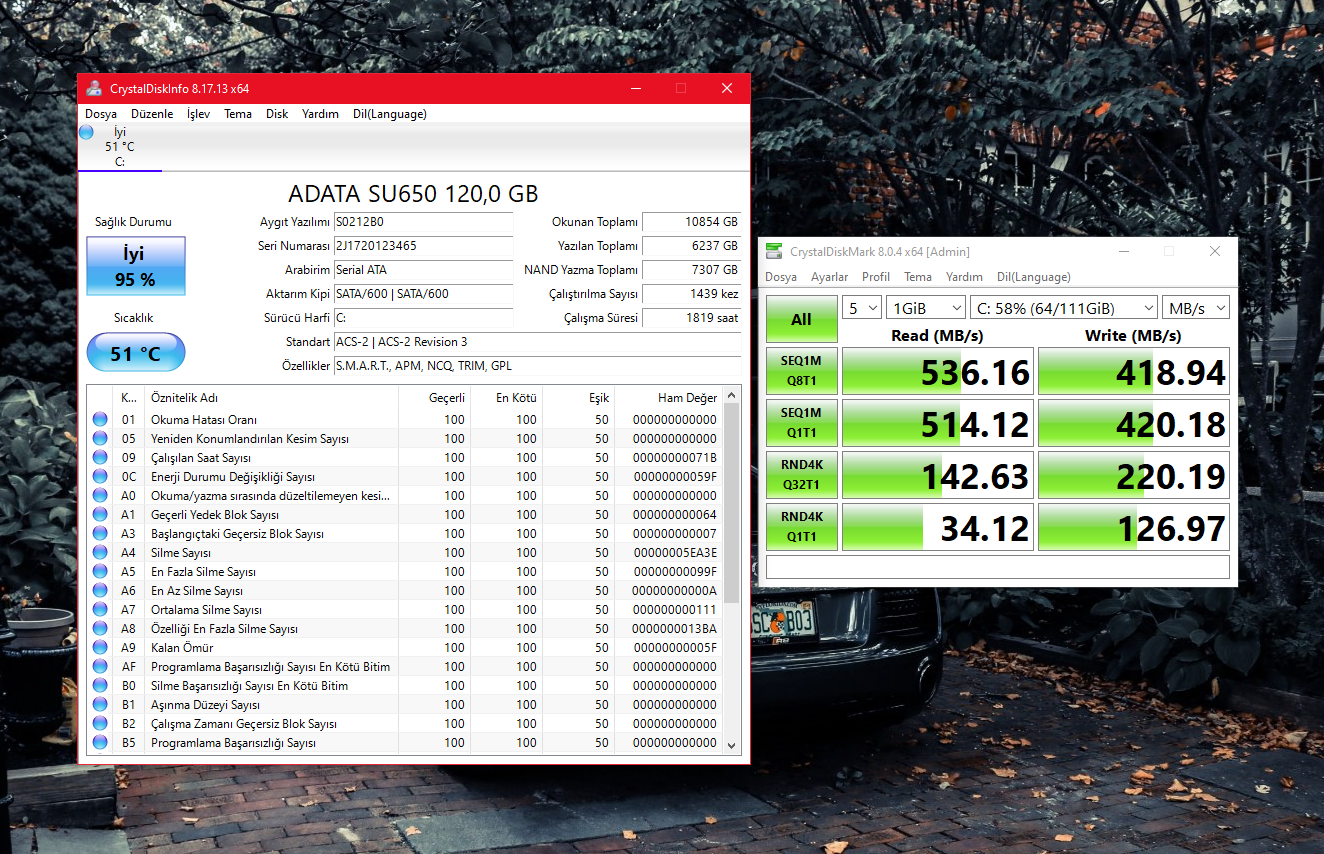
Task: Click the status orb for attribute 01
Action: (100, 420)
